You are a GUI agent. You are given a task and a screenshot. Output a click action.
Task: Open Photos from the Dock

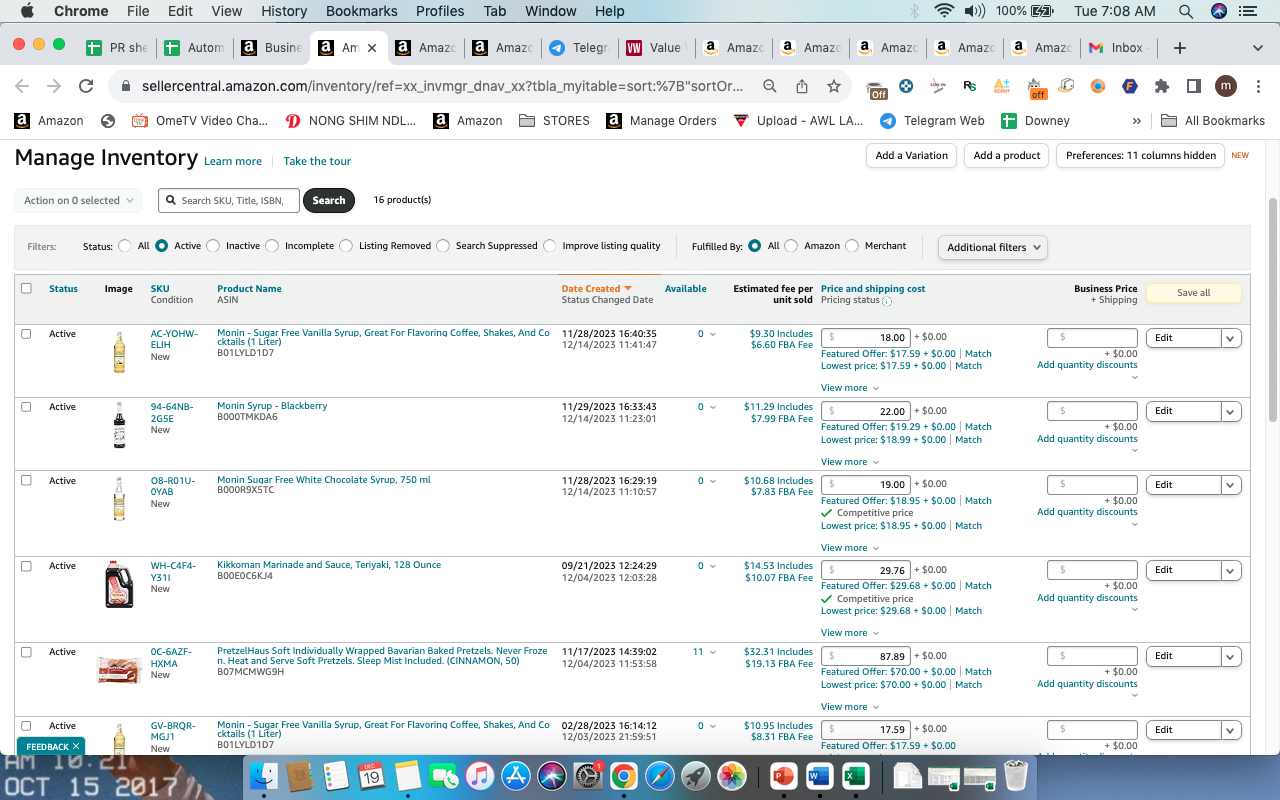coord(732,775)
